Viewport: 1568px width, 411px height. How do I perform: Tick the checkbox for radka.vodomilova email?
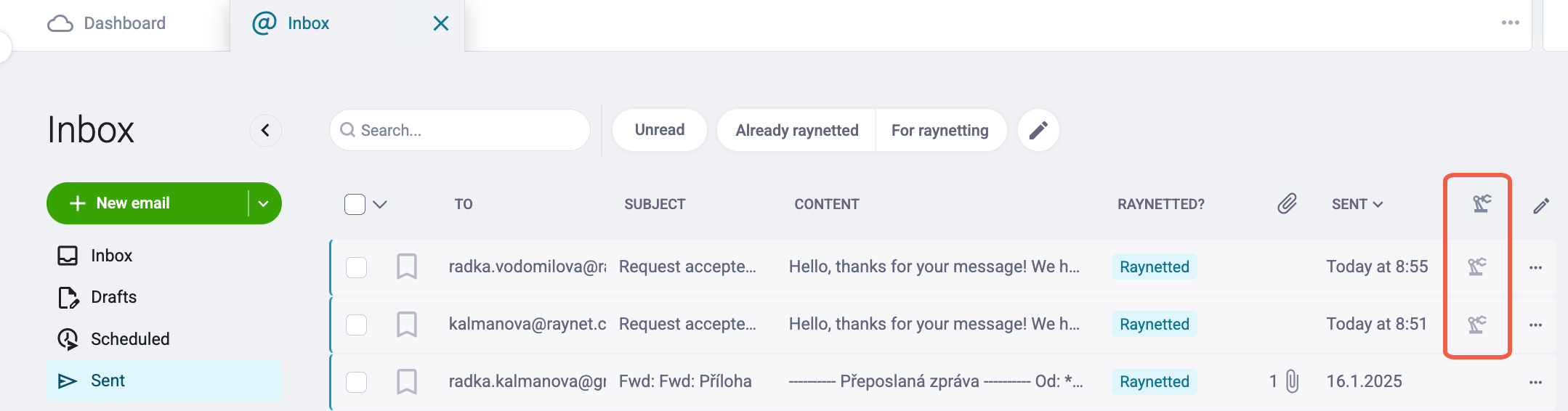(356, 267)
